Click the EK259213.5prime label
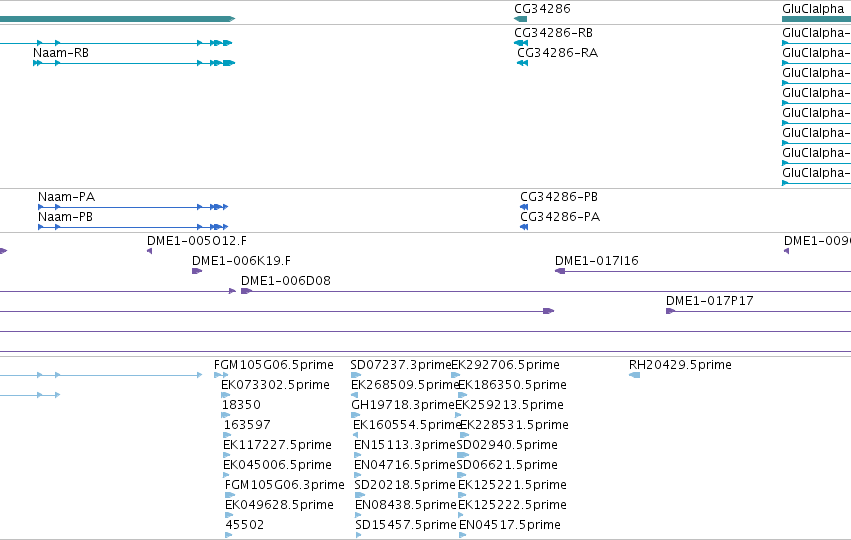The image size is (851, 540). click(509, 405)
